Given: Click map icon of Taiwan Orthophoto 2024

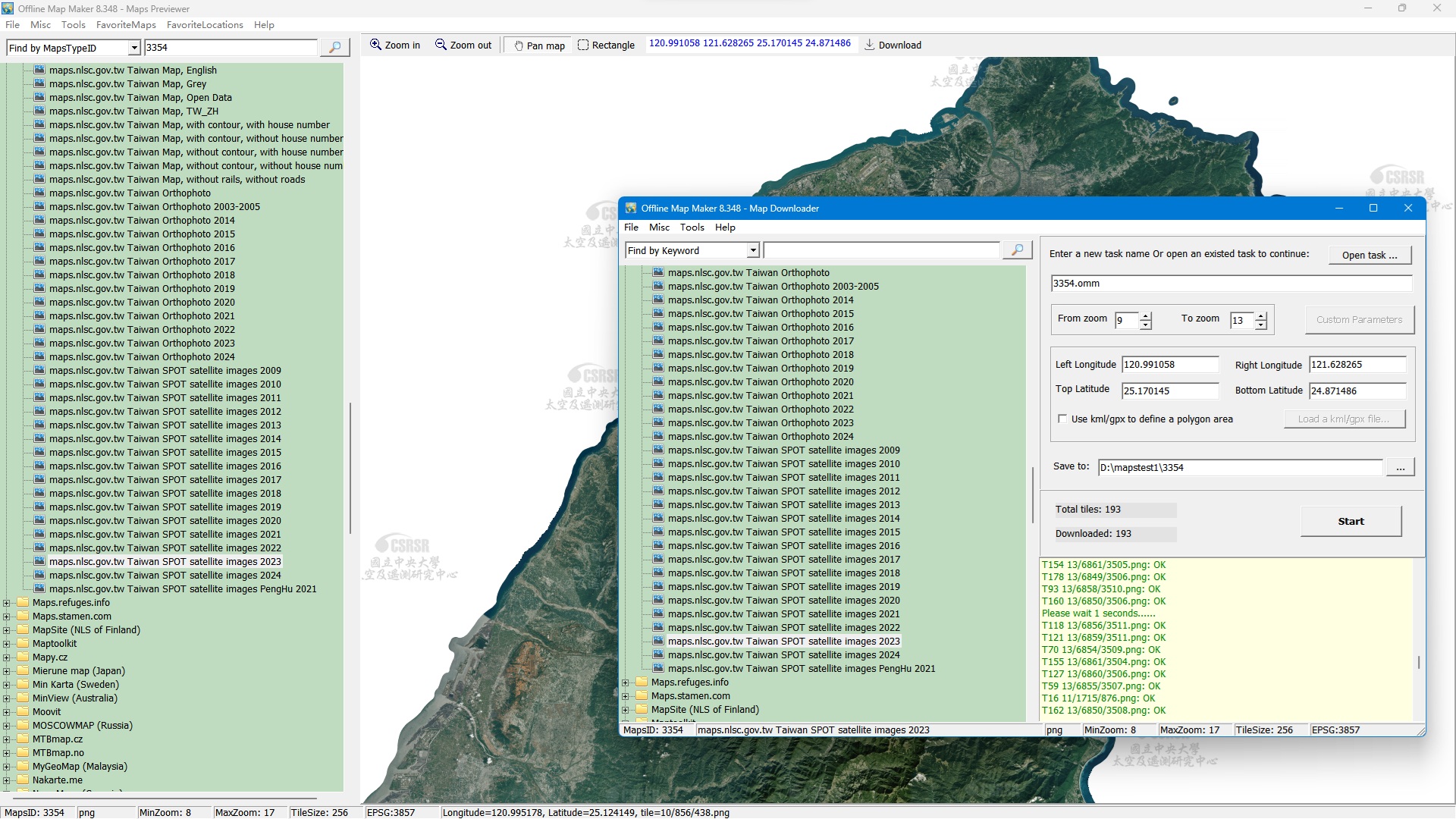Looking at the screenshot, I should 39,356.
